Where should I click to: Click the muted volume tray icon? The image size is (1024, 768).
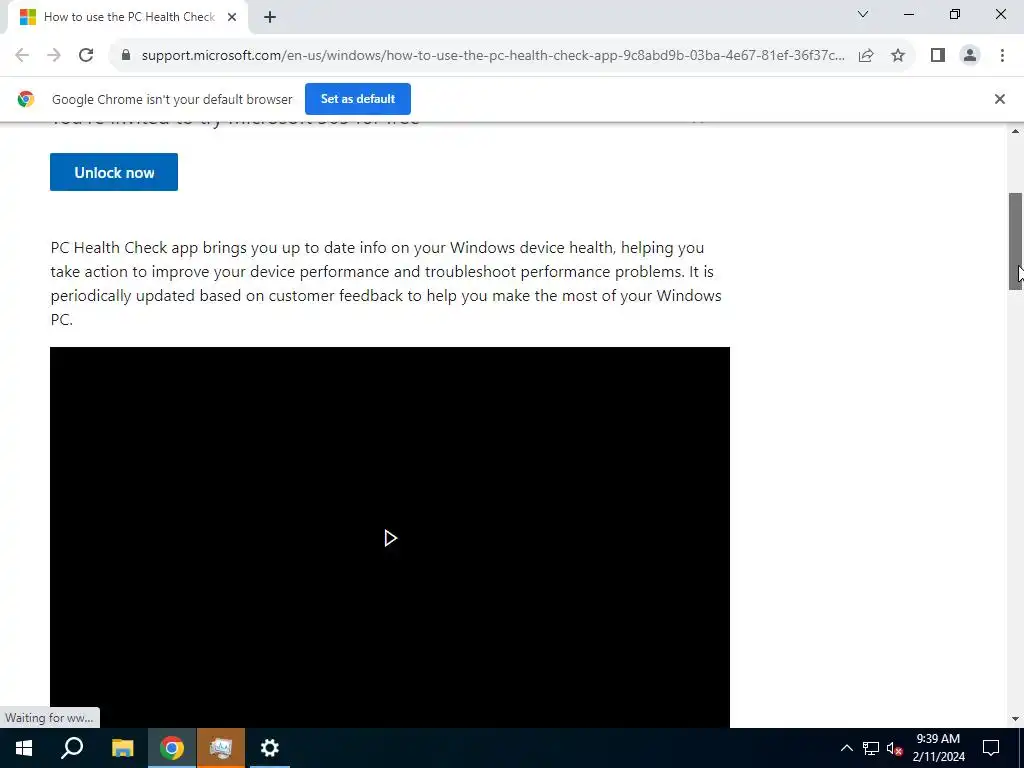895,748
